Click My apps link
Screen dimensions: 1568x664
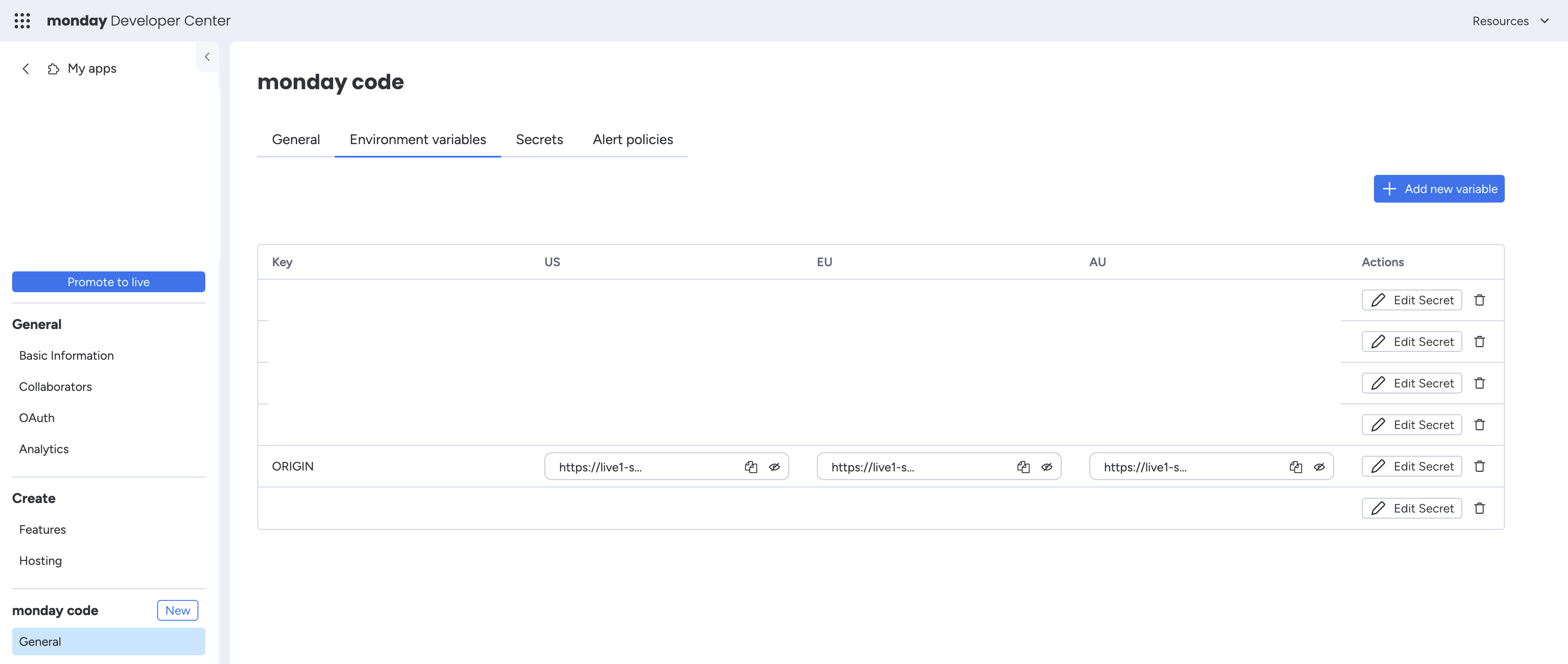click(x=92, y=69)
